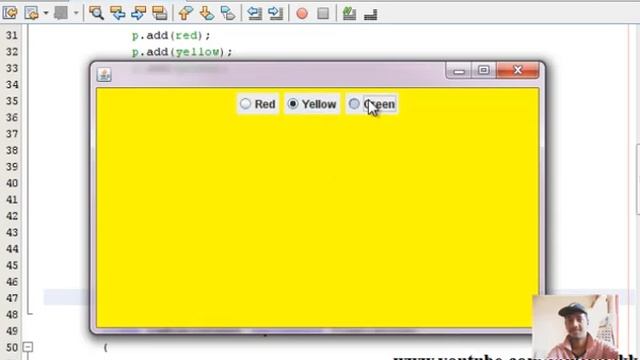This screenshot has height=360, width=640.
Task: Select the Yellow radio button
Action: pos(312,104)
